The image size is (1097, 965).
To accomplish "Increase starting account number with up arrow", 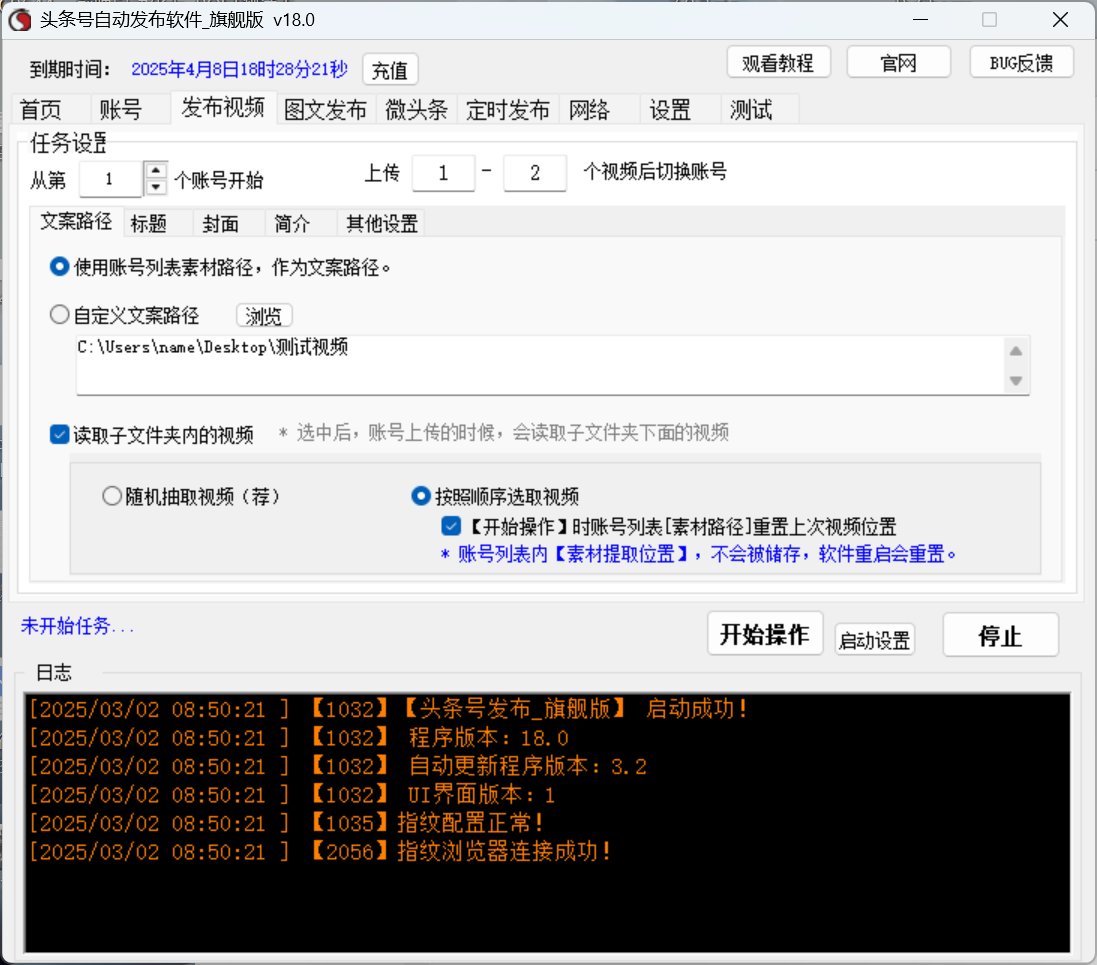I will pyautogui.click(x=155, y=170).
